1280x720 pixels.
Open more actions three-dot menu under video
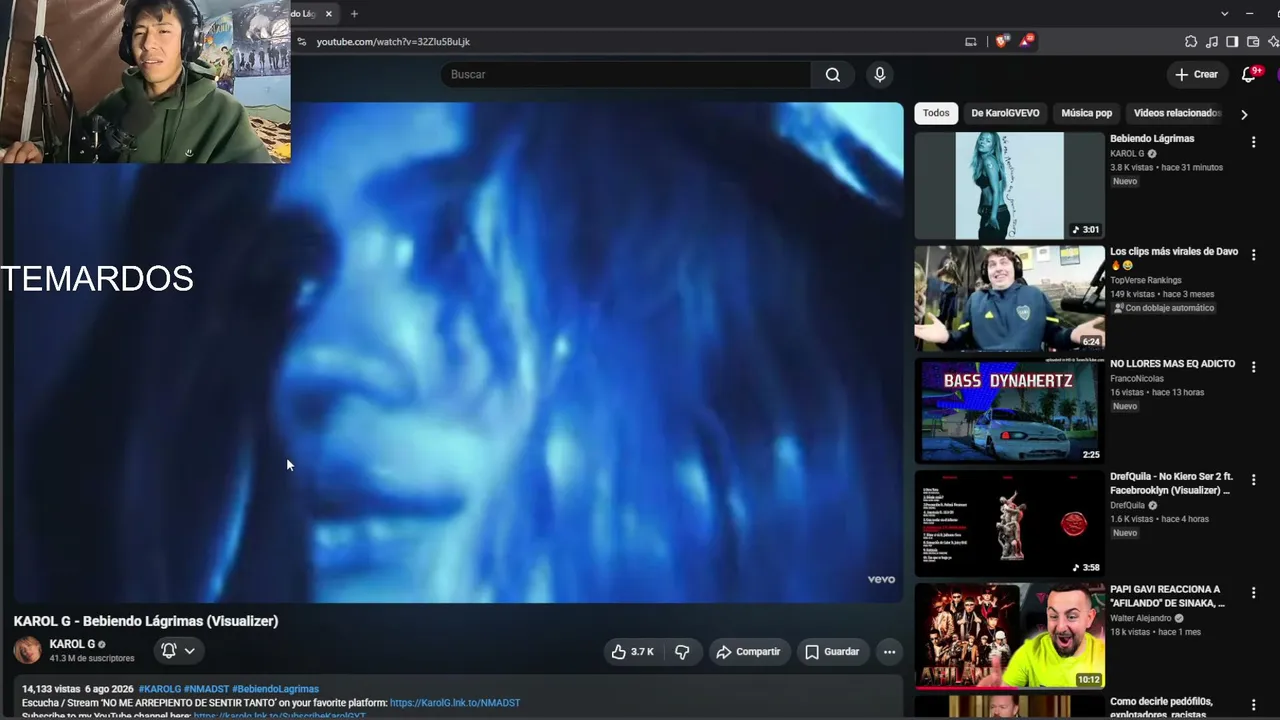(889, 652)
